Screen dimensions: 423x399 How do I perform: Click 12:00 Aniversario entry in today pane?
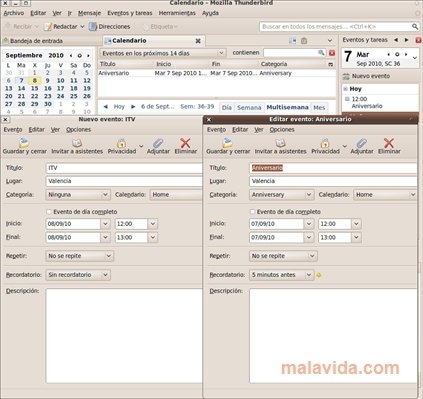[x=380, y=103]
